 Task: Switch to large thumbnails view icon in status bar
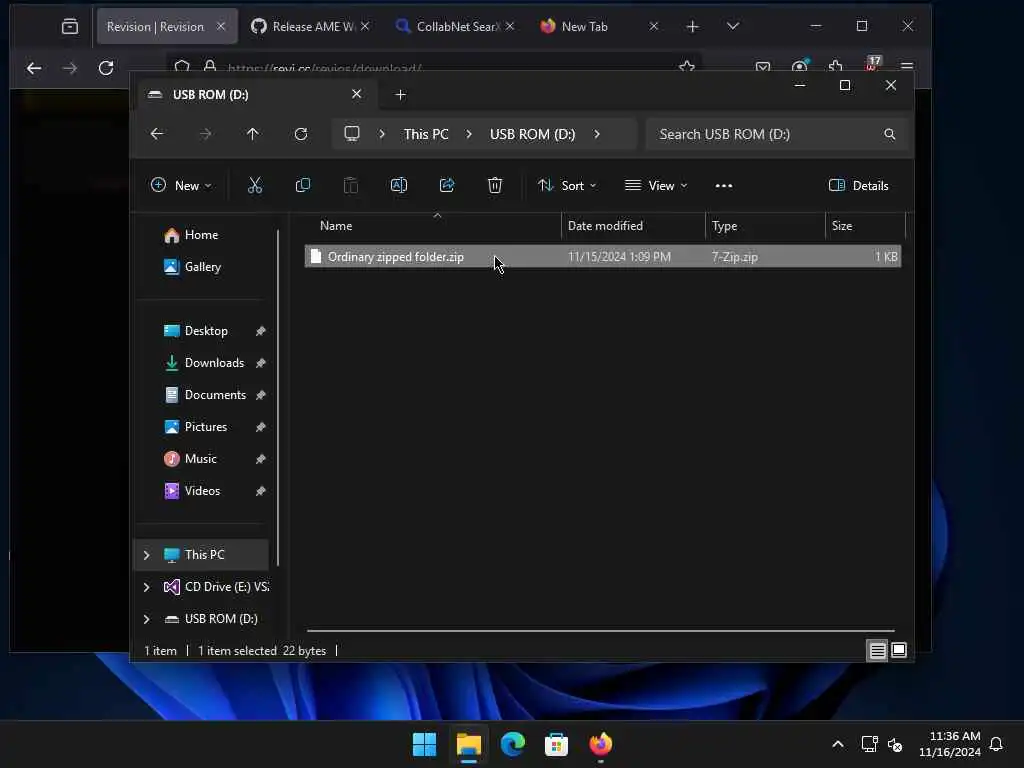point(899,650)
